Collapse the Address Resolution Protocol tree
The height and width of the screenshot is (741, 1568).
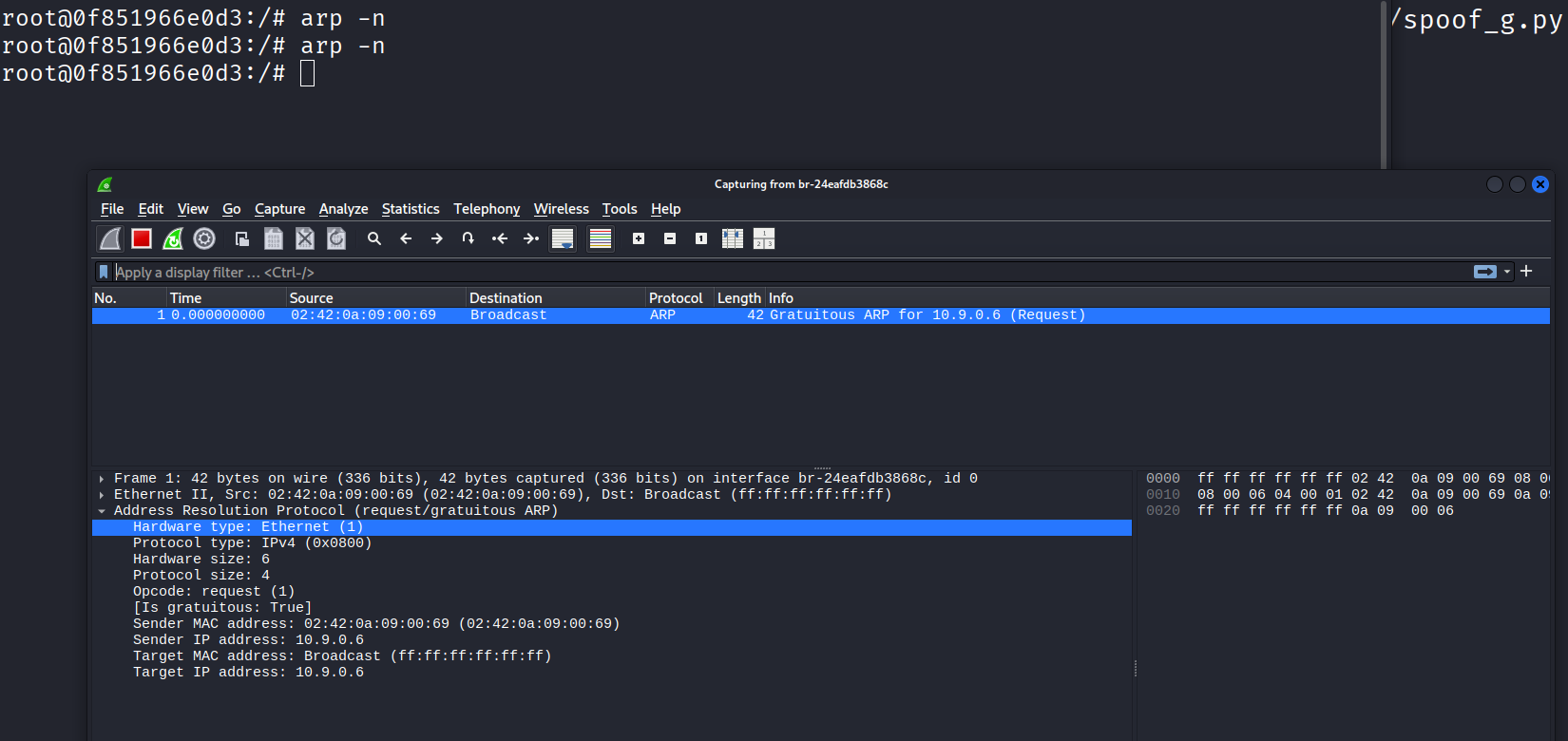click(x=102, y=511)
